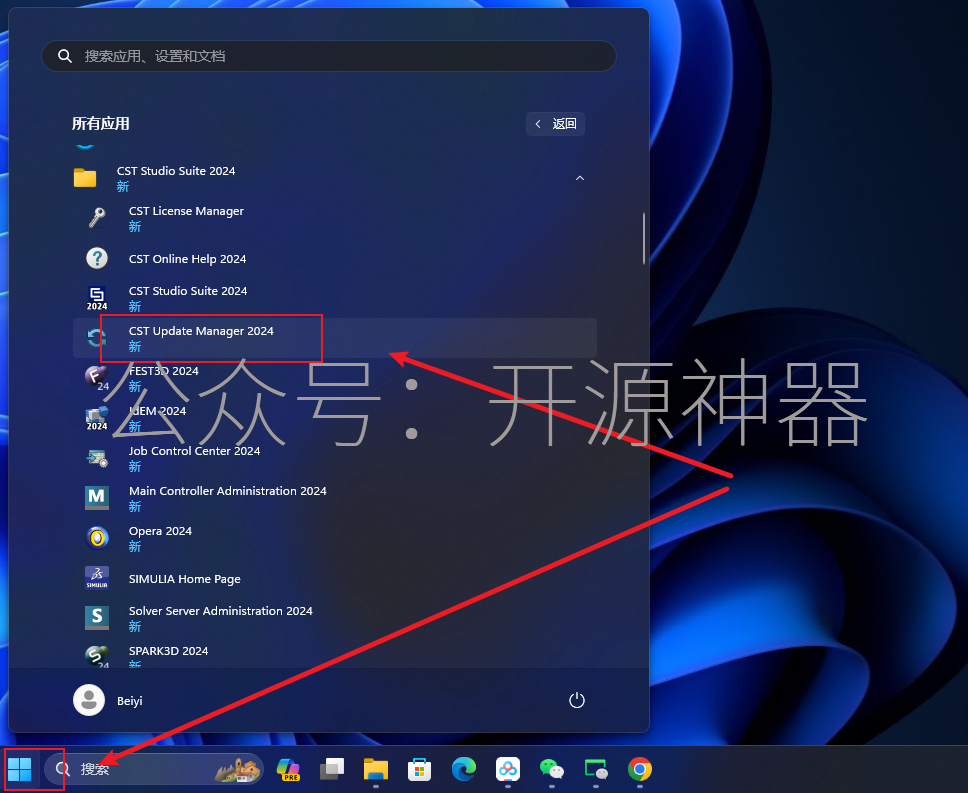Open WeChat from the taskbar

(552, 769)
